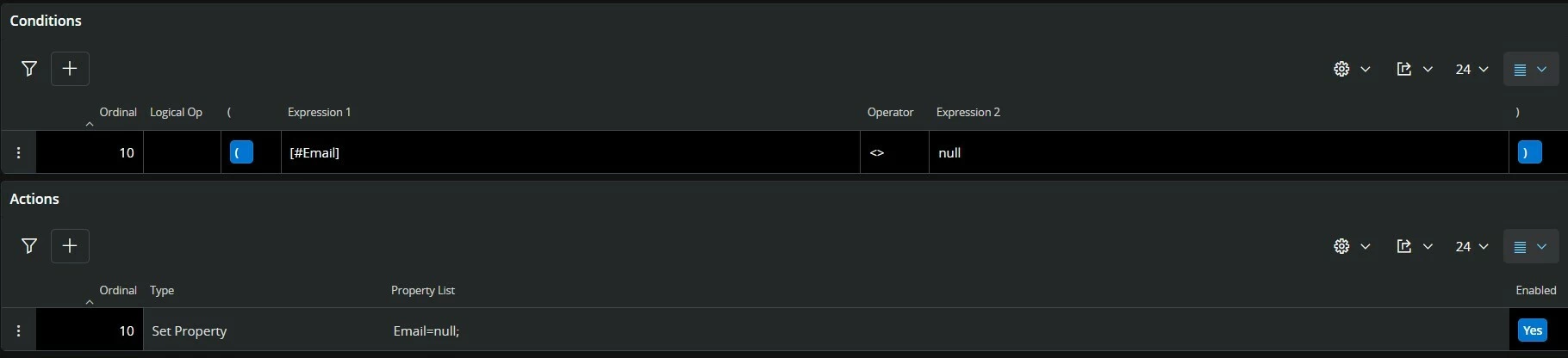Add a new condition with plus button
1568x358 pixels.
[70, 69]
